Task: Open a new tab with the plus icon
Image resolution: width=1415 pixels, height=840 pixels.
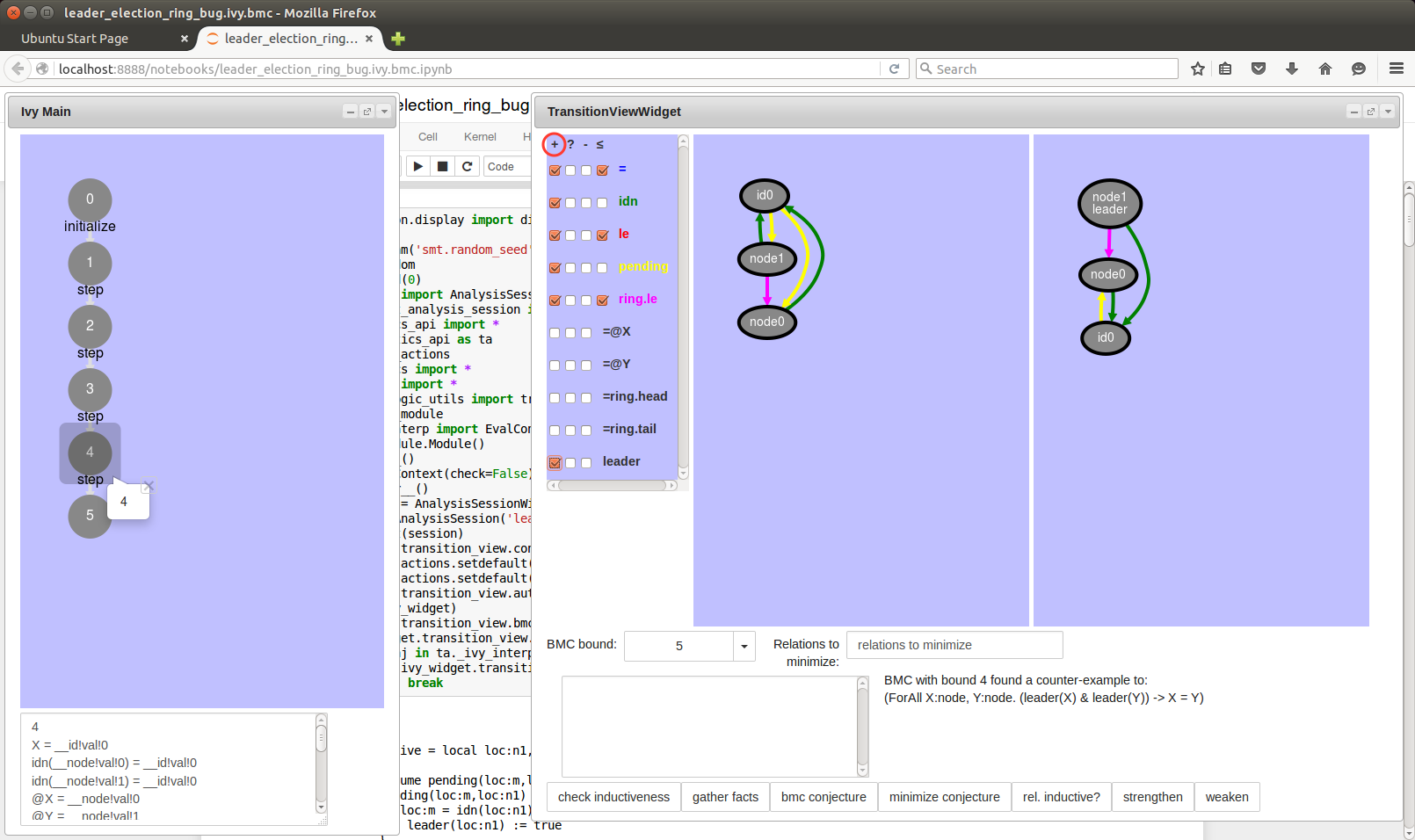Action: point(398,39)
